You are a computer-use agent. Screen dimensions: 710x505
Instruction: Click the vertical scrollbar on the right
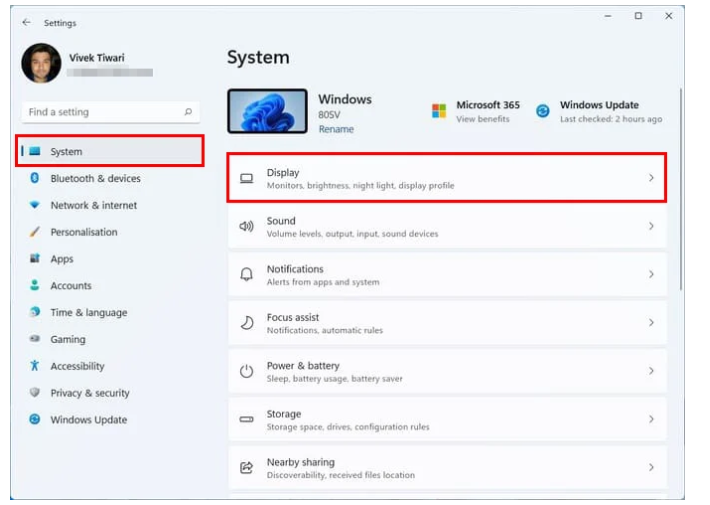coord(681,189)
